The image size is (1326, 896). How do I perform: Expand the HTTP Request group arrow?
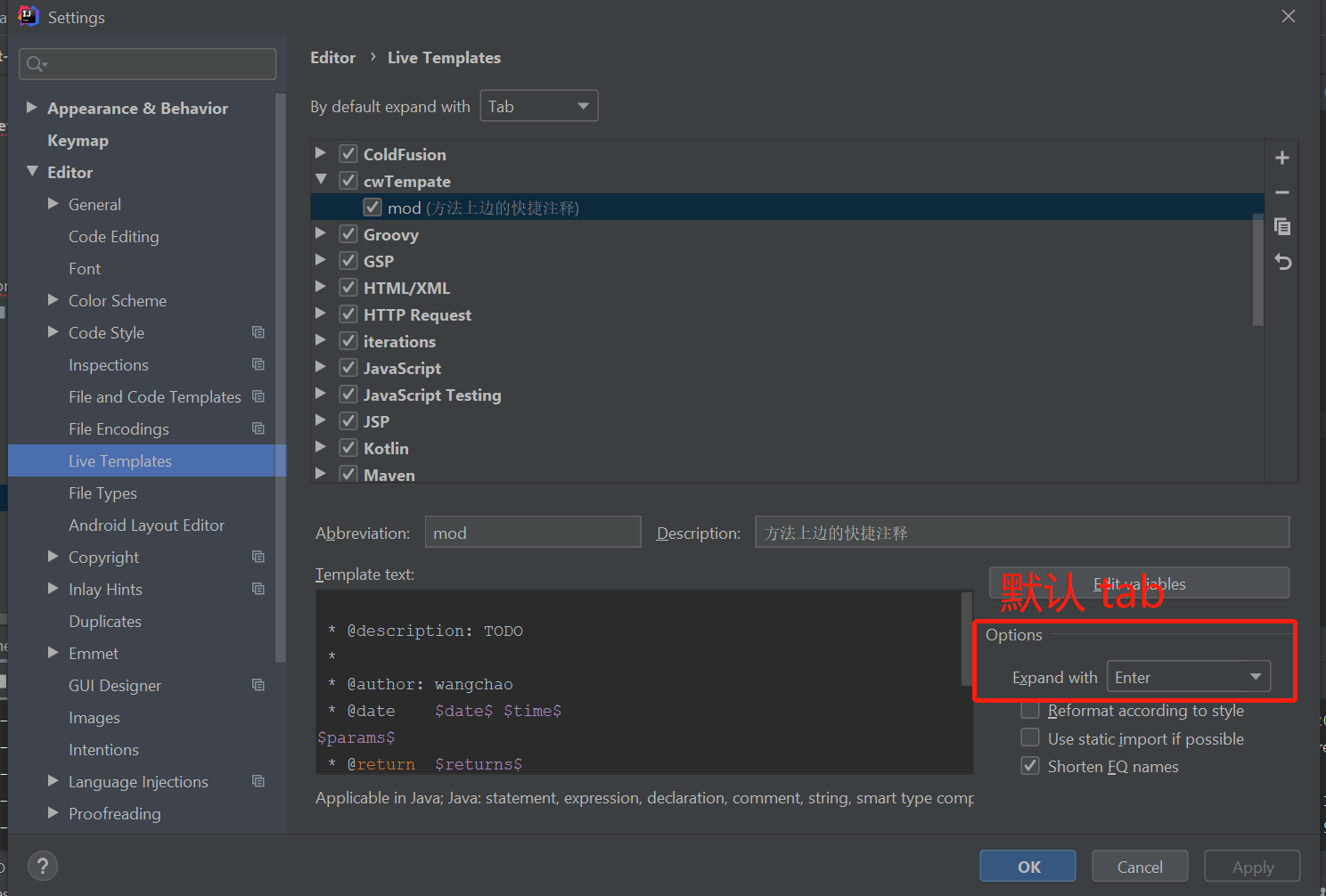click(x=321, y=314)
